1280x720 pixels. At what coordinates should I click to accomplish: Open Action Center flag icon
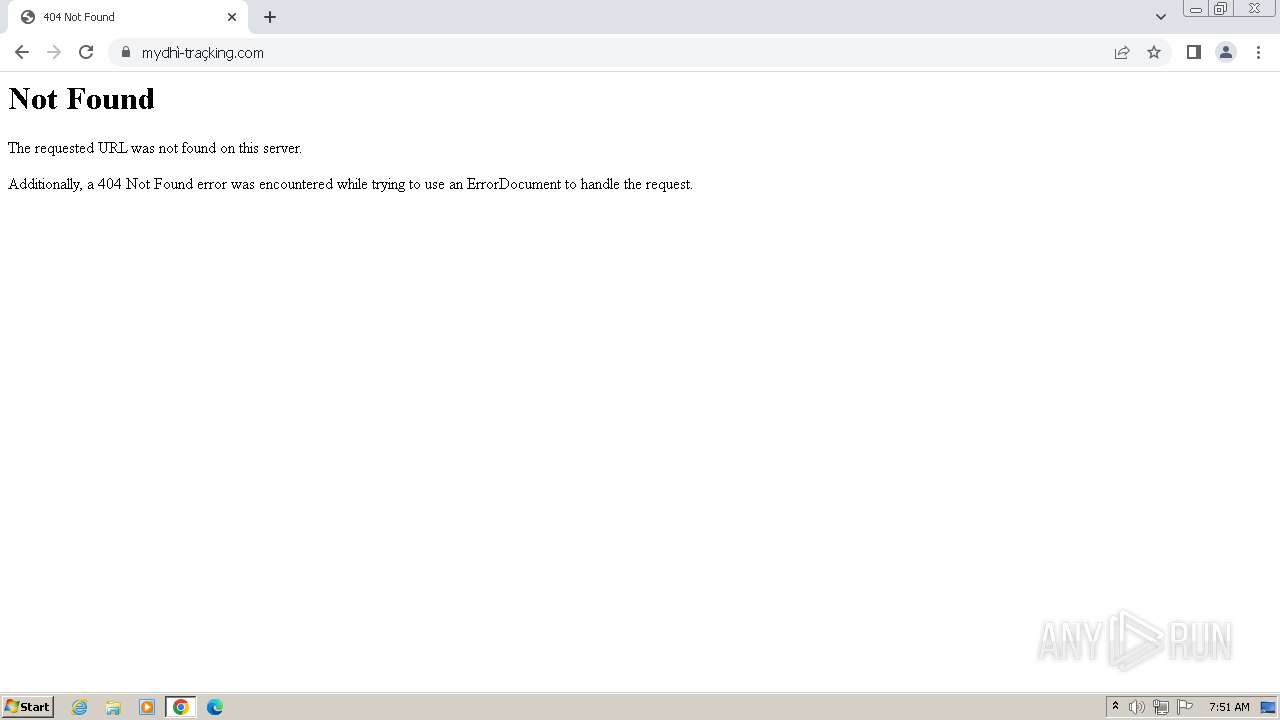1185,707
